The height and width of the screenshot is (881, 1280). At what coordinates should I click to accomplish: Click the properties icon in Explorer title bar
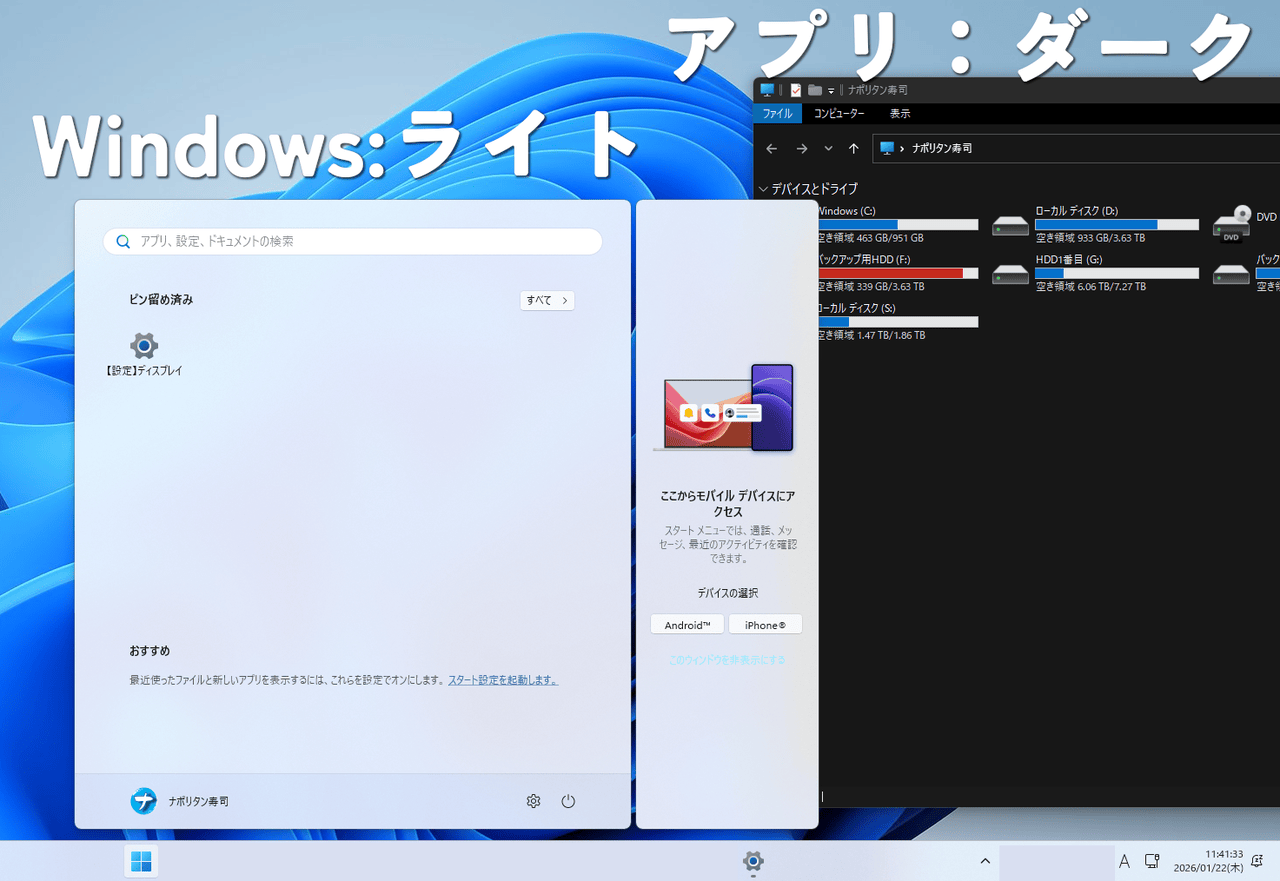coord(796,90)
